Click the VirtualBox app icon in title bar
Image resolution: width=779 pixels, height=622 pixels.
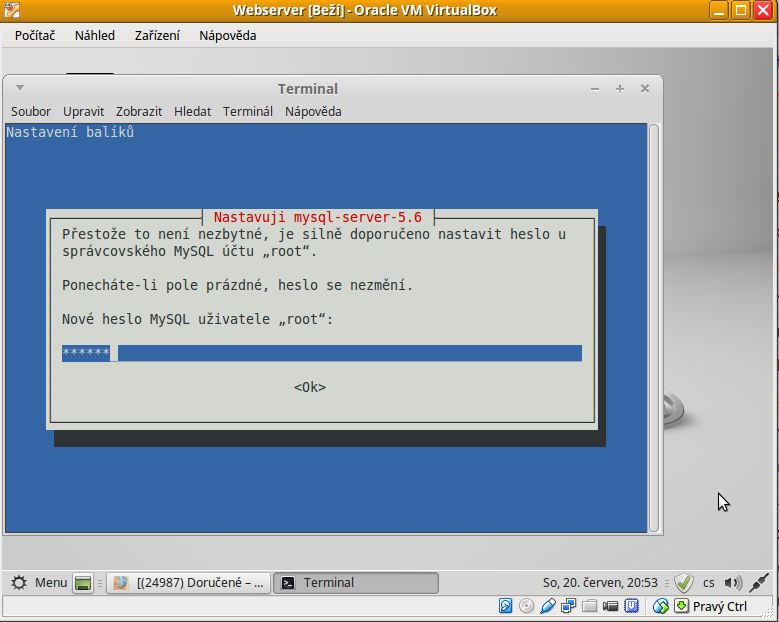[12, 10]
